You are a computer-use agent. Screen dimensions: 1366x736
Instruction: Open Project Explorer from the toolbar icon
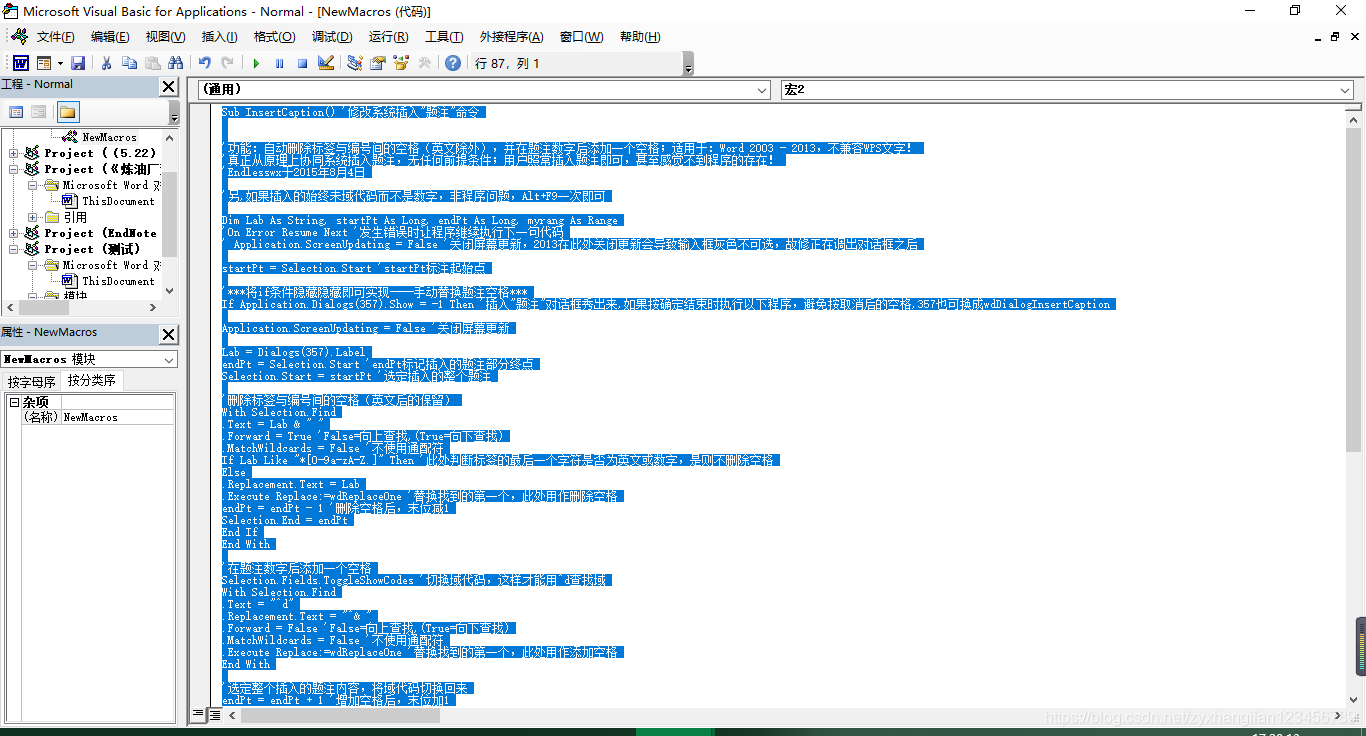(x=355, y=63)
